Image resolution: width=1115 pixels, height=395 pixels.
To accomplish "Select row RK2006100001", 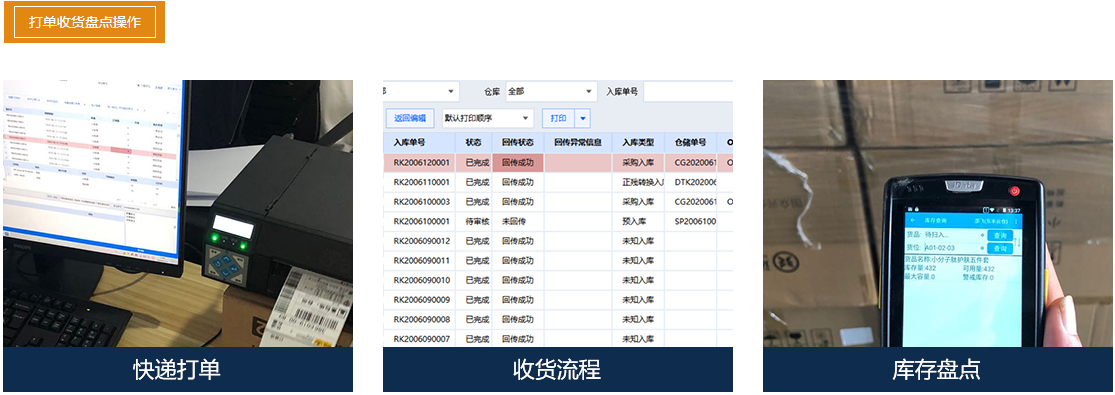I will click(558, 221).
